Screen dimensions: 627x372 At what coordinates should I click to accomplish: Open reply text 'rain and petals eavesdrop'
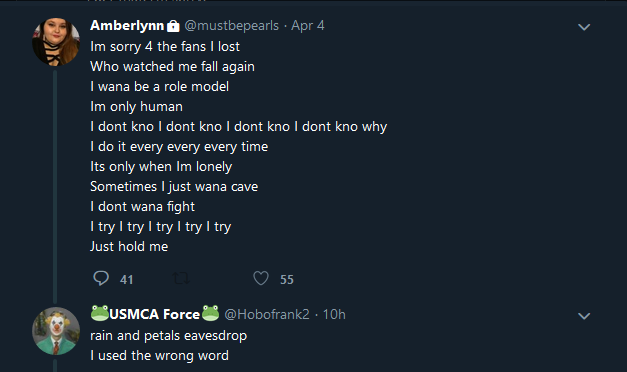click(168, 336)
